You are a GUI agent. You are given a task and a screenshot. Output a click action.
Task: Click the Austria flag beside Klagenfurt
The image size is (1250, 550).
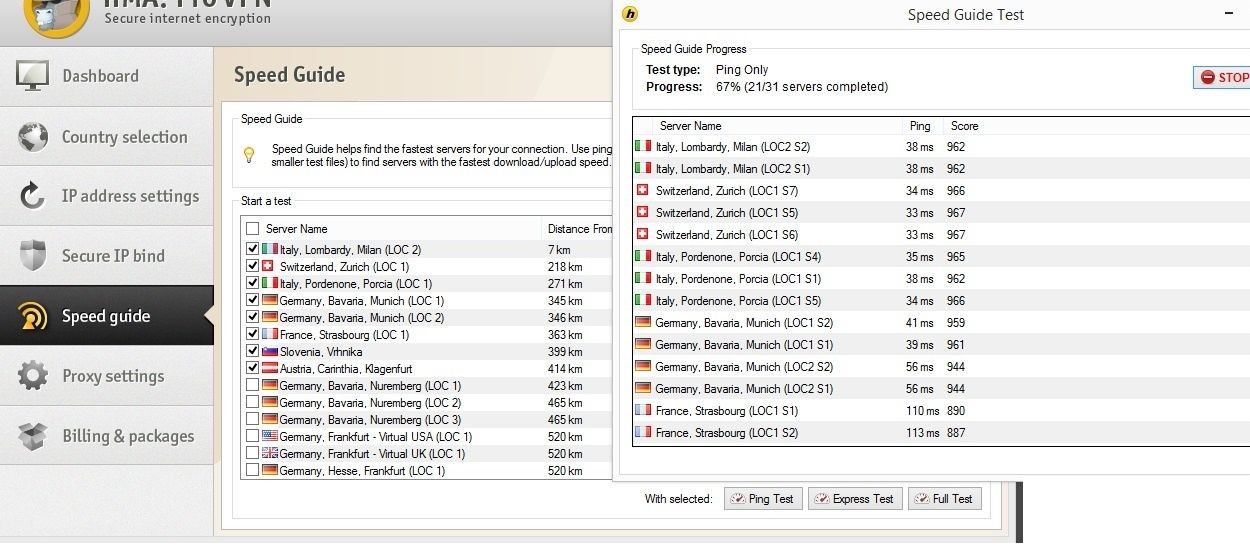click(x=269, y=368)
